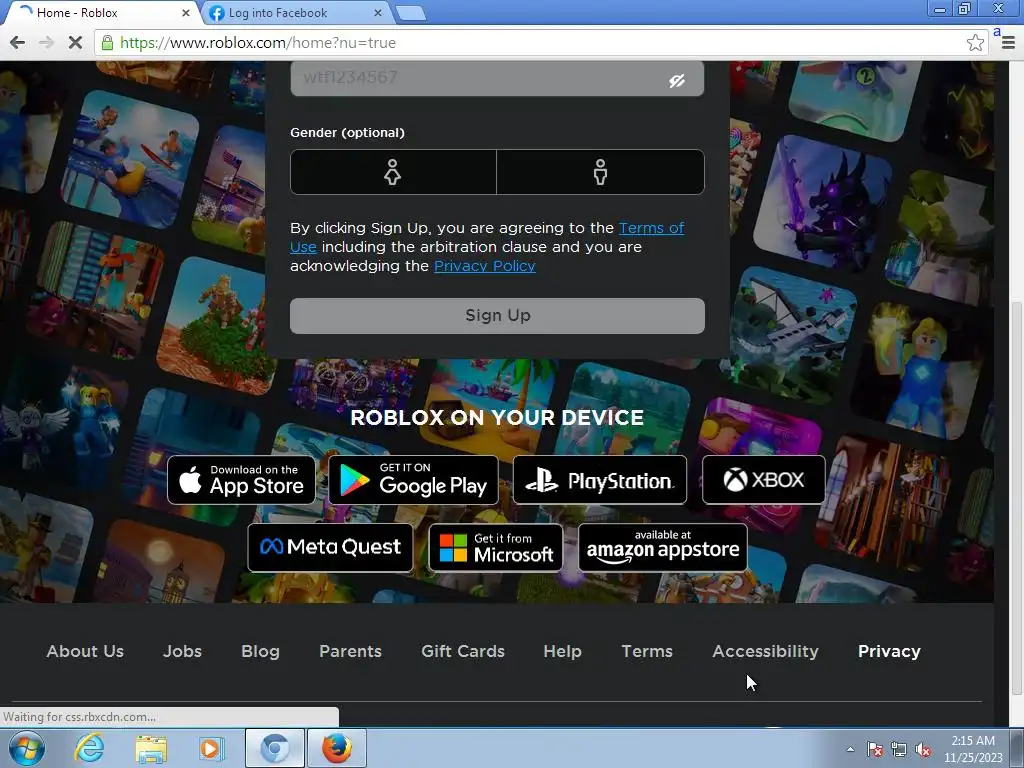Image resolution: width=1024 pixels, height=768 pixels.
Task: Click the Action Center flag tray icon
Action: (x=875, y=750)
